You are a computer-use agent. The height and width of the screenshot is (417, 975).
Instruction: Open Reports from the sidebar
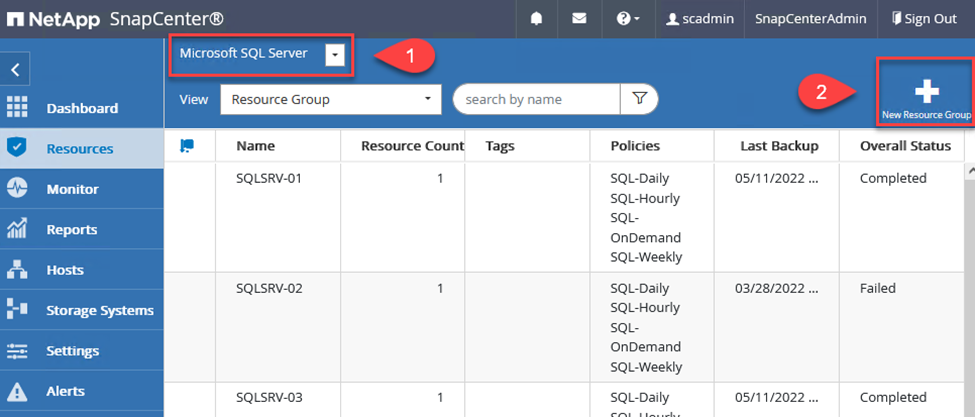click(71, 229)
